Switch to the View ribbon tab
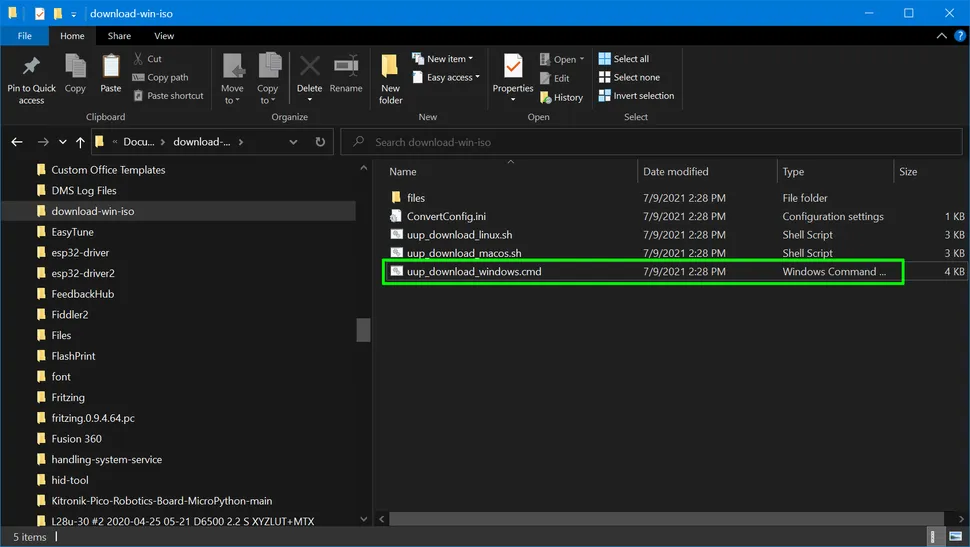The image size is (970, 547). click(x=164, y=36)
